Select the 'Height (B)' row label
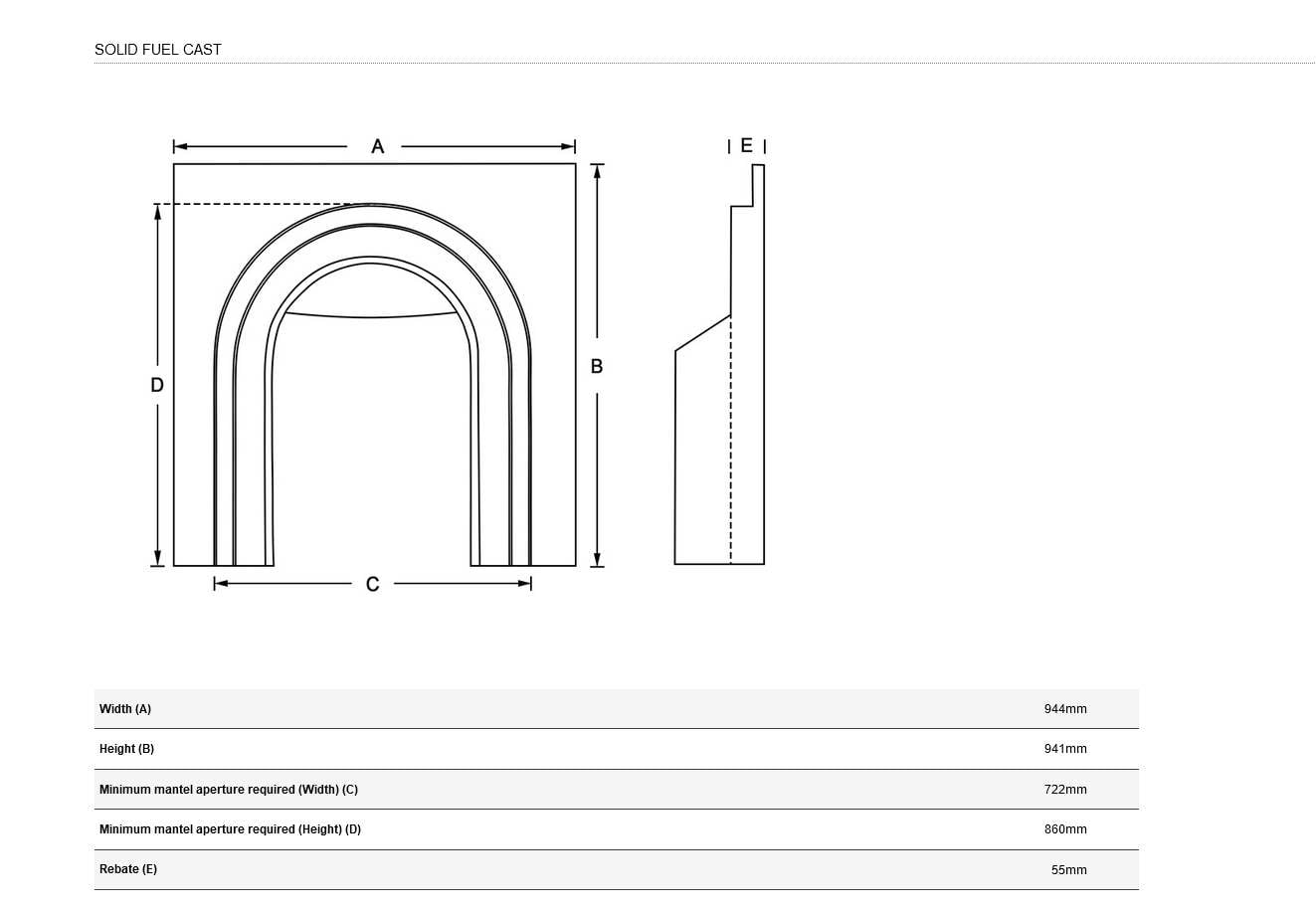The width and height of the screenshot is (1316, 914). point(126,749)
